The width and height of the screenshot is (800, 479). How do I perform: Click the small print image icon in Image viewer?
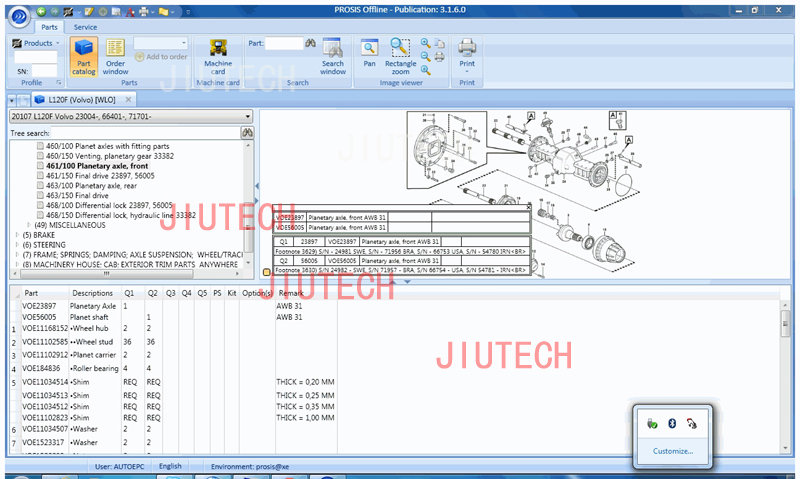[x=439, y=57]
